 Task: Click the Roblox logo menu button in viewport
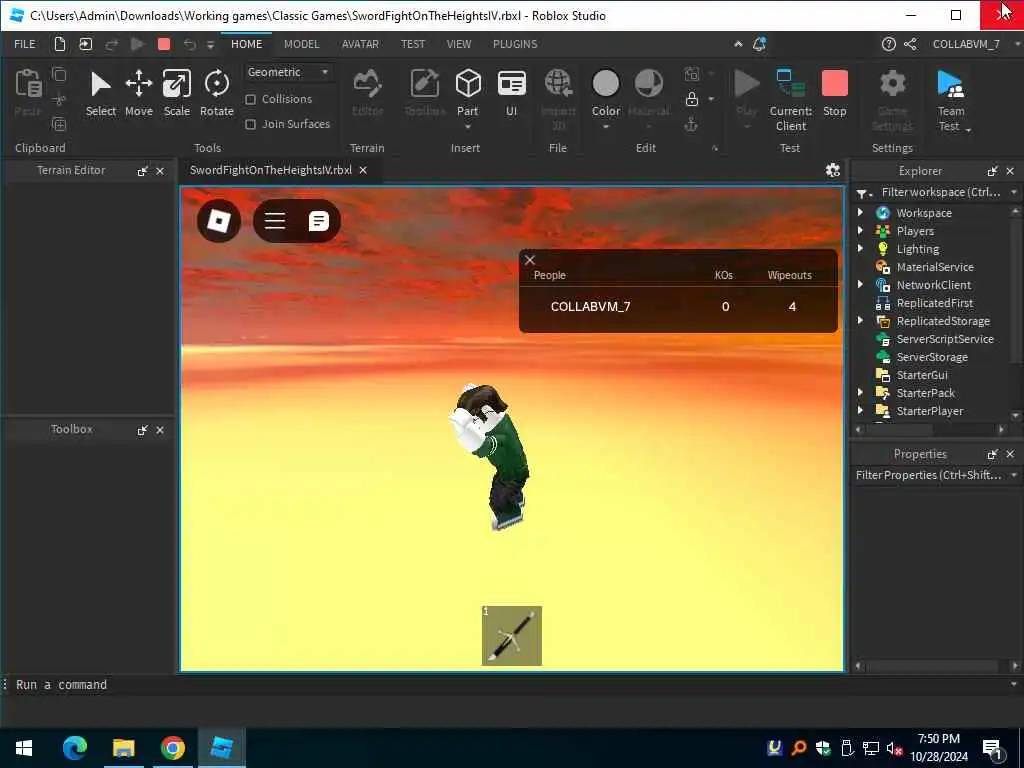(219, 221)
